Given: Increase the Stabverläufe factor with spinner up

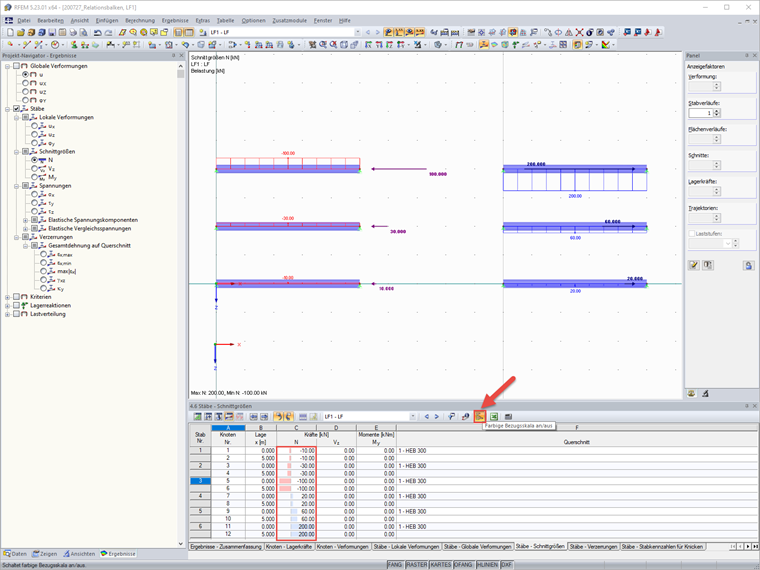Looking at the screenshot, I should click(x=717, y=111).
